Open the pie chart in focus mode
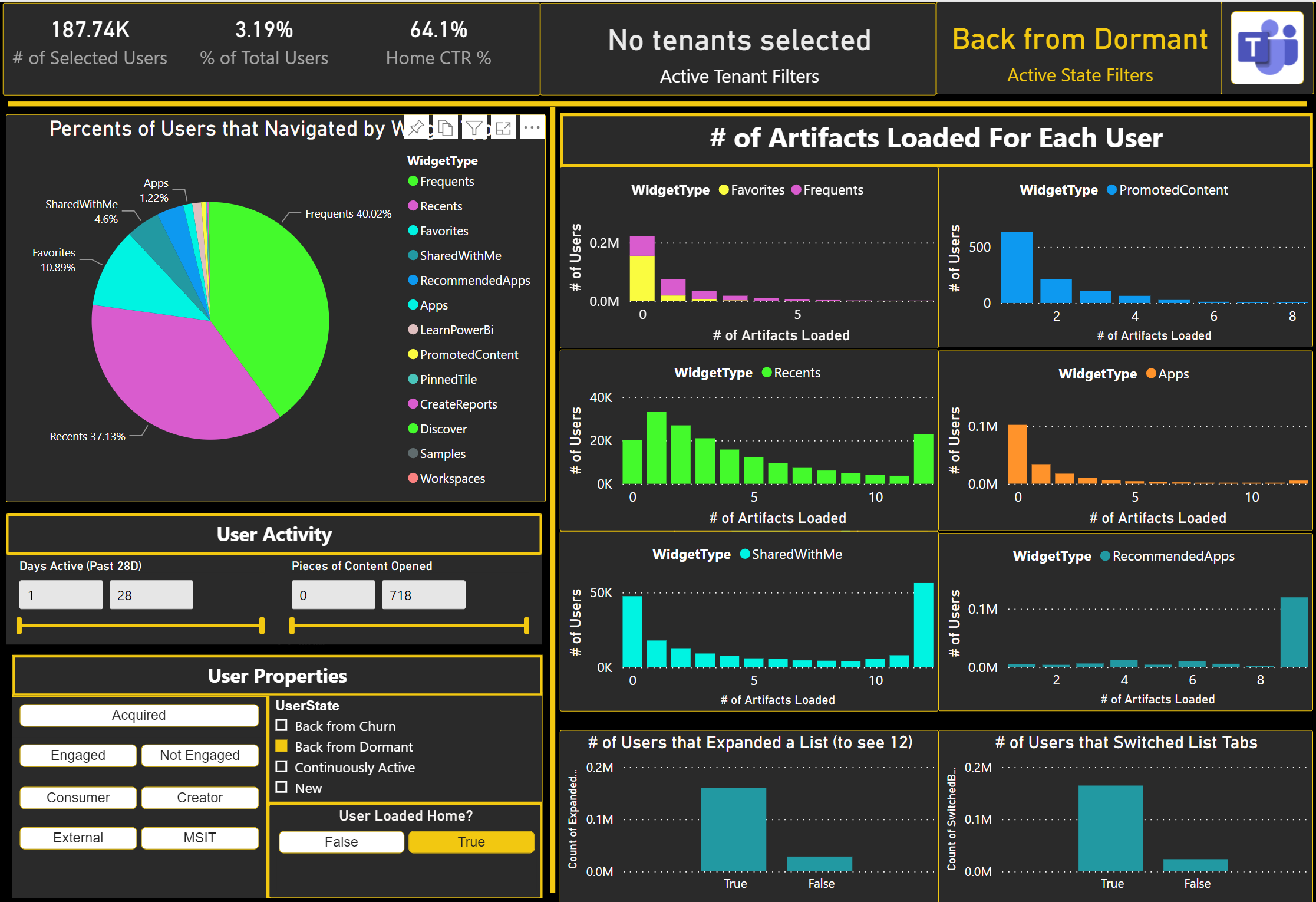 [504, 127]
